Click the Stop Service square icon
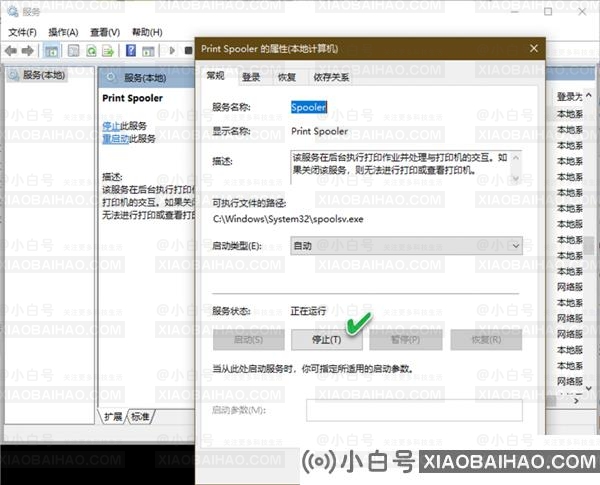 [x=188, y=51]
